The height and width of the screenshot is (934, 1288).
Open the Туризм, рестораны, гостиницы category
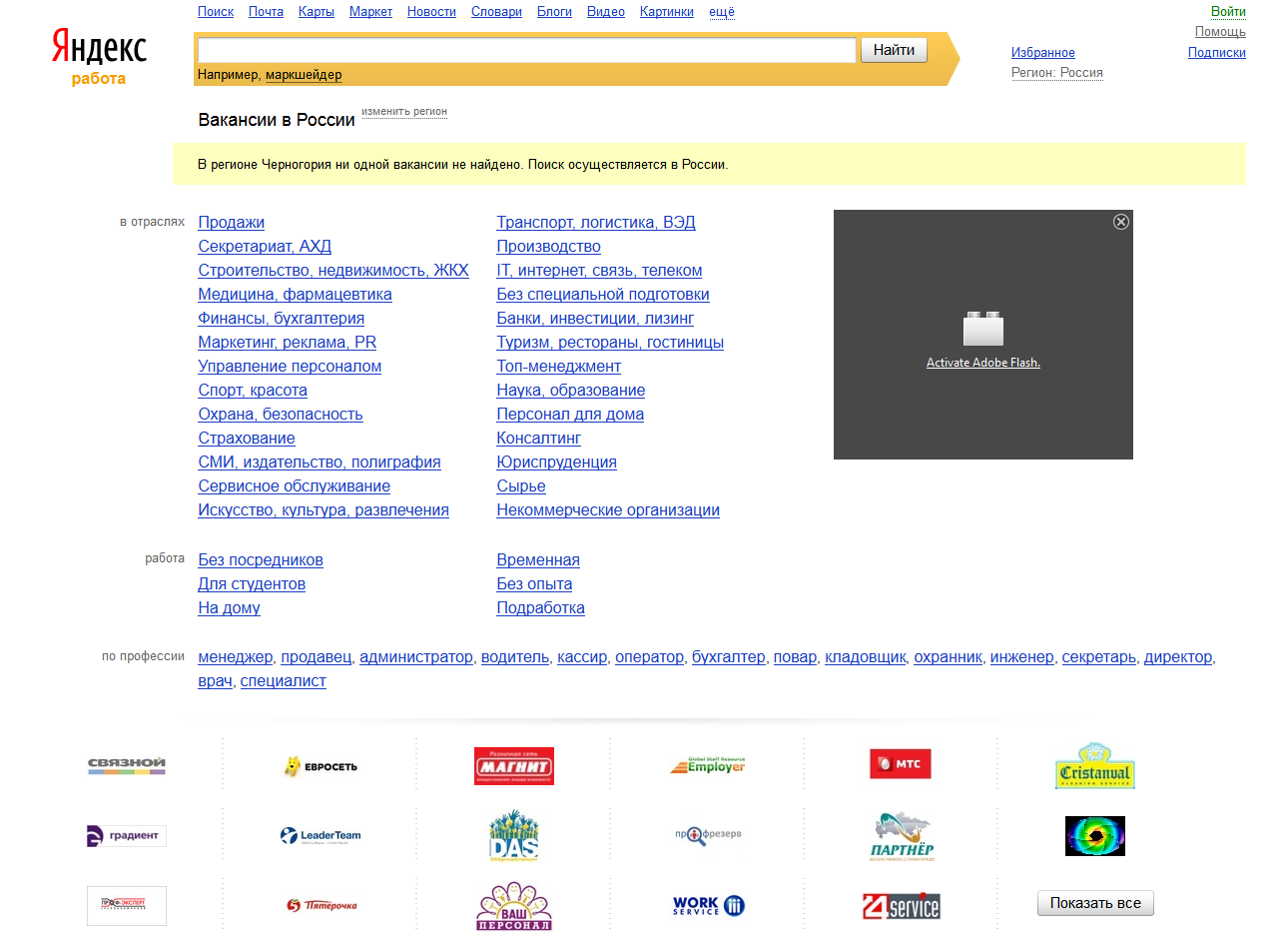tap(610, 343)
